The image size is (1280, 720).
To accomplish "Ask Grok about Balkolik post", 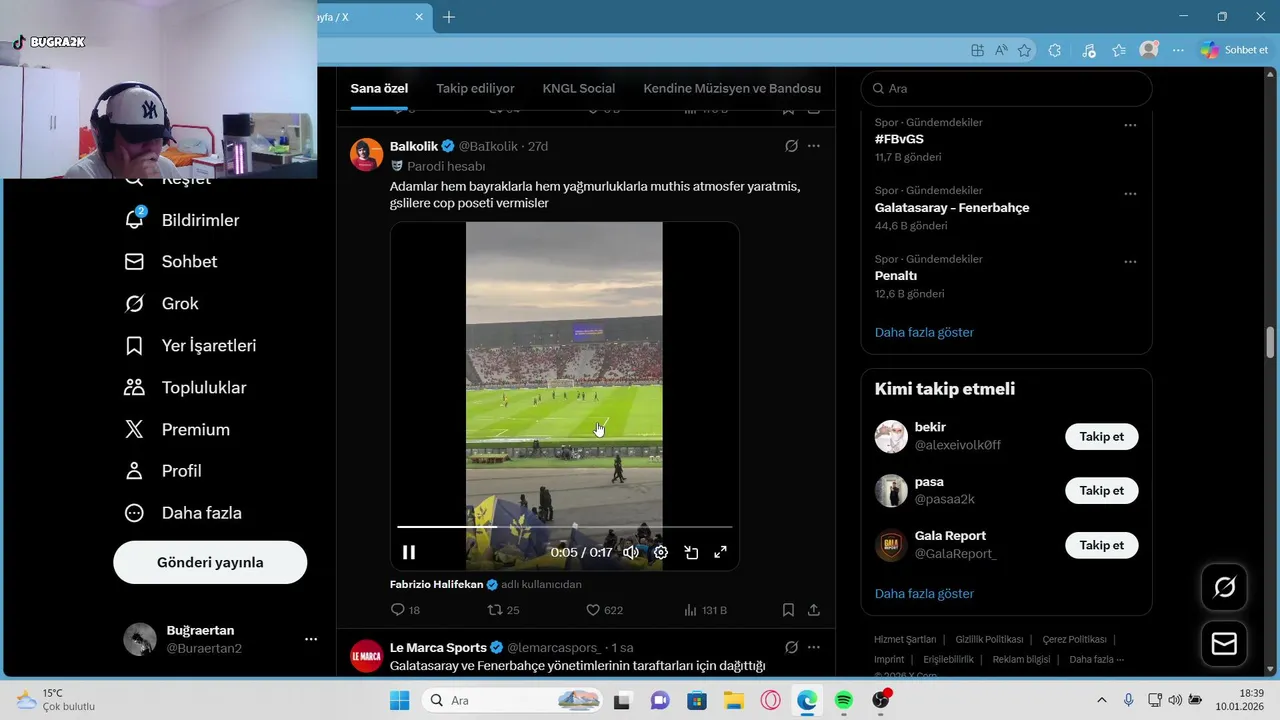I will click(791, 146).
